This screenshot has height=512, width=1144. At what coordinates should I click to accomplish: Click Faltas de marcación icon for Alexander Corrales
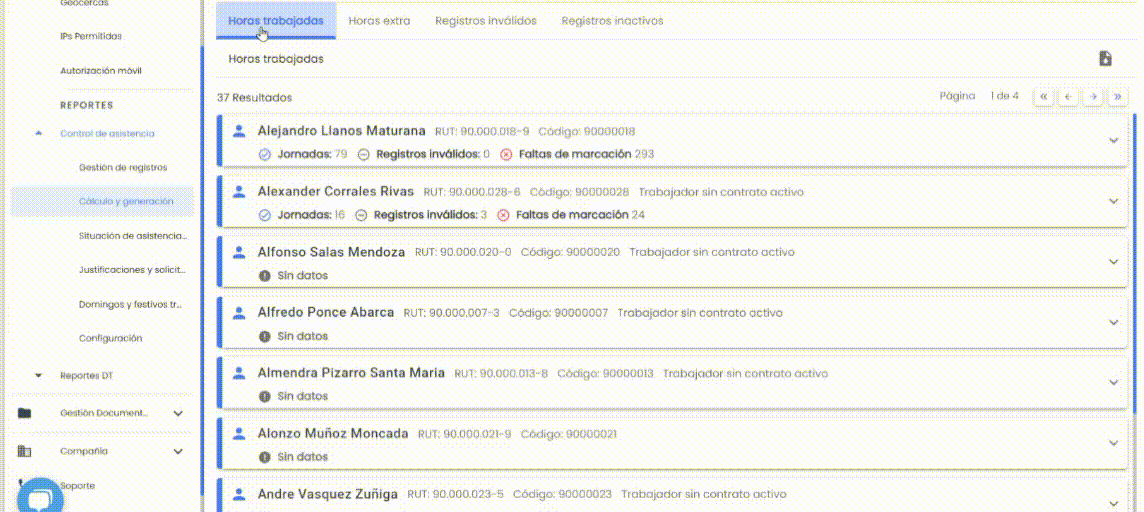[503, 215]
